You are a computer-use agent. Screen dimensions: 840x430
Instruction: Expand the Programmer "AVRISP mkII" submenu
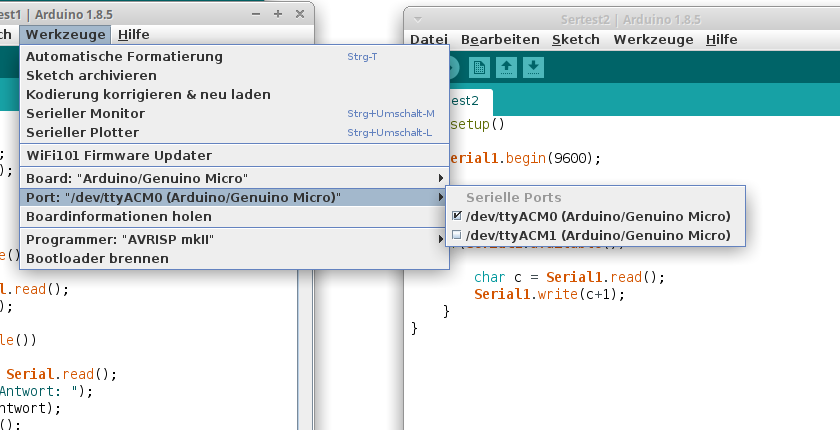tap(230, 239)
